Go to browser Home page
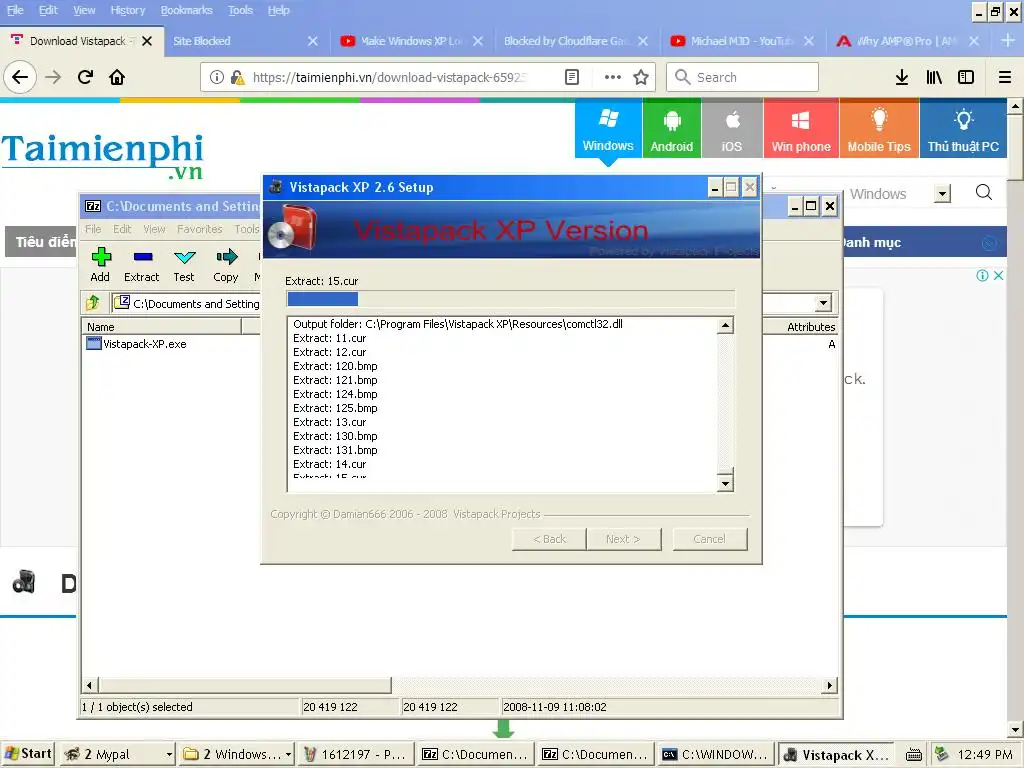The height and width of the screenshot is (768, 1024). tap(117, 78)
